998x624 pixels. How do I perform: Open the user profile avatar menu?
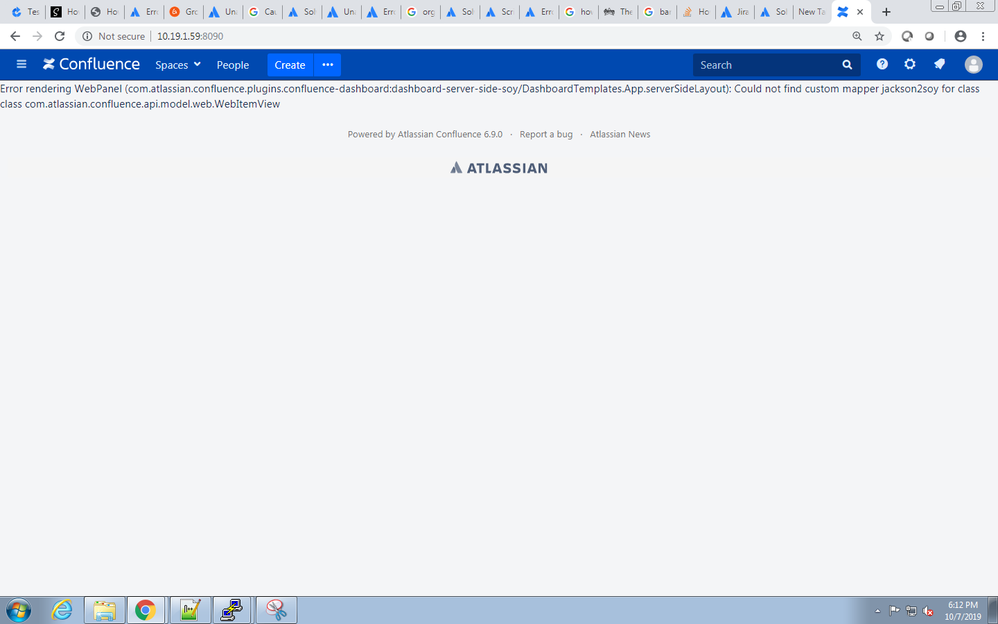pyautogui.click(x=973, y=64)
